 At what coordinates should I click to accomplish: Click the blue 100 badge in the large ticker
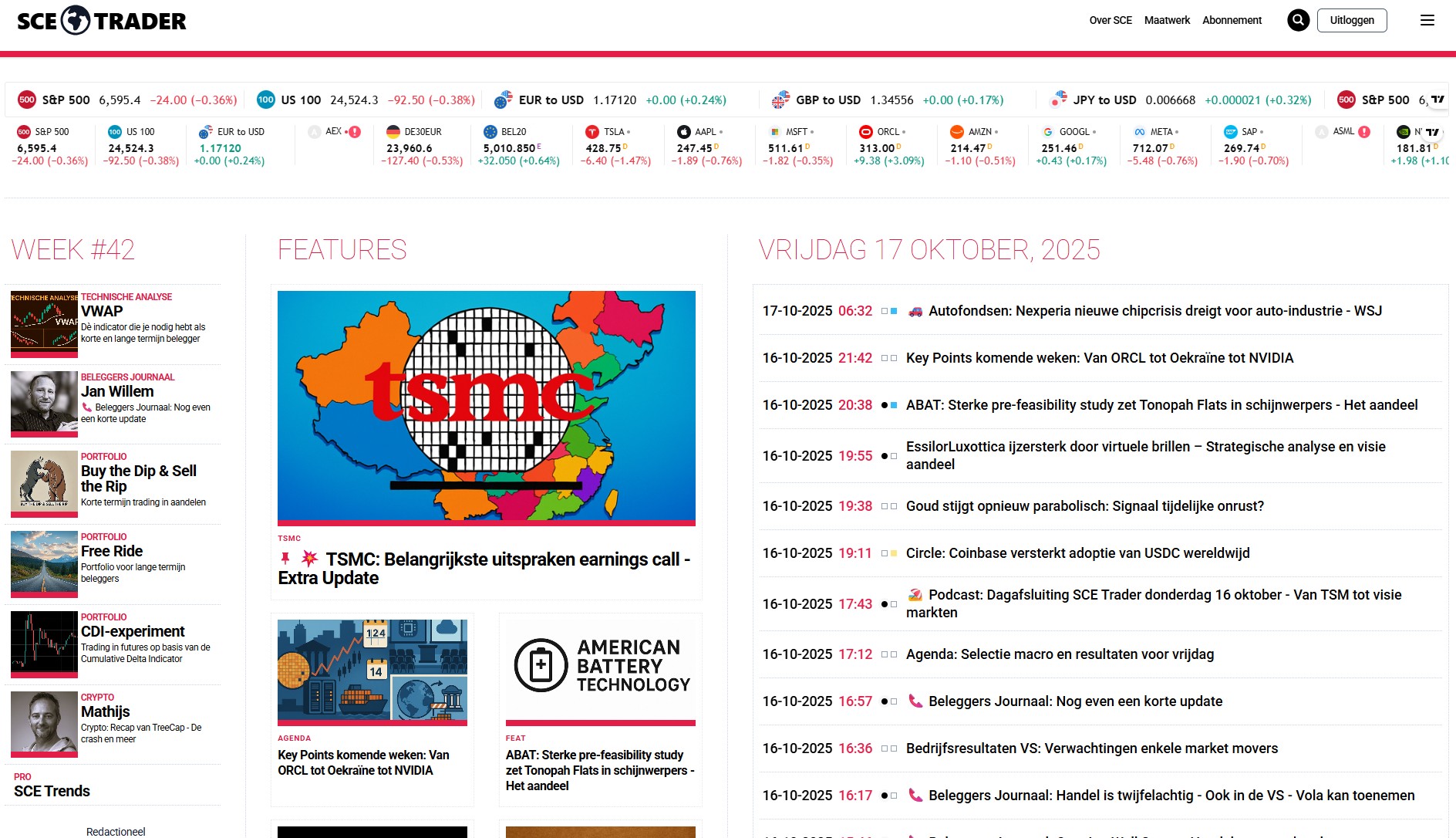[x=266, y=100]
